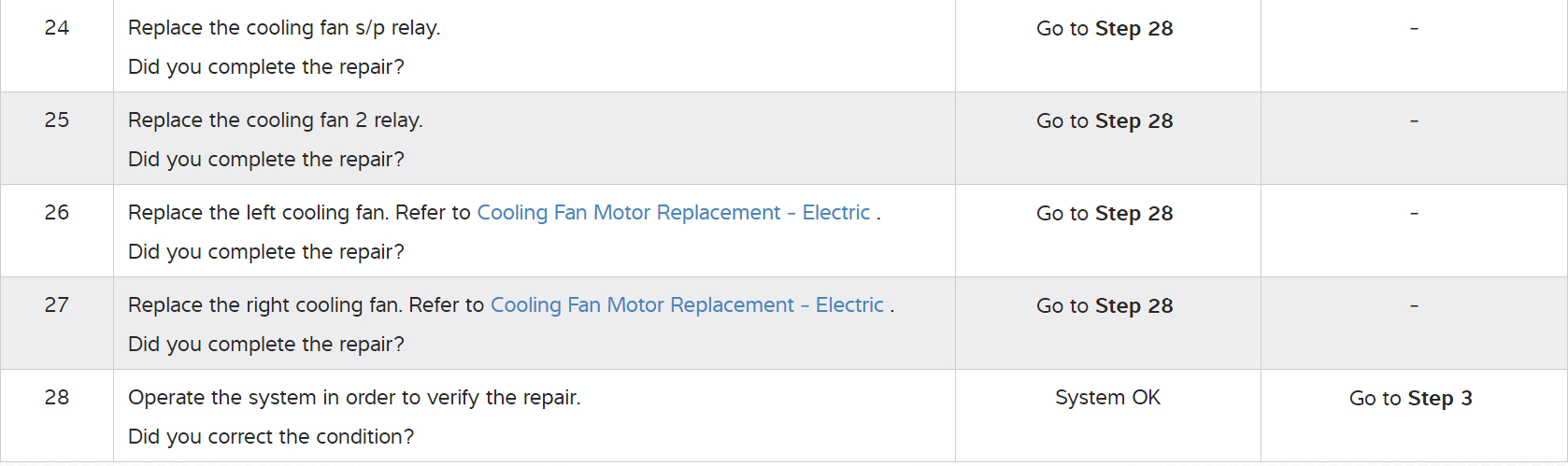Click "Go to Step 28" in row 25
Image resolution: width=1568 pixels, height=466 pixels.
pyautogui.click(x=1104, y=121)
